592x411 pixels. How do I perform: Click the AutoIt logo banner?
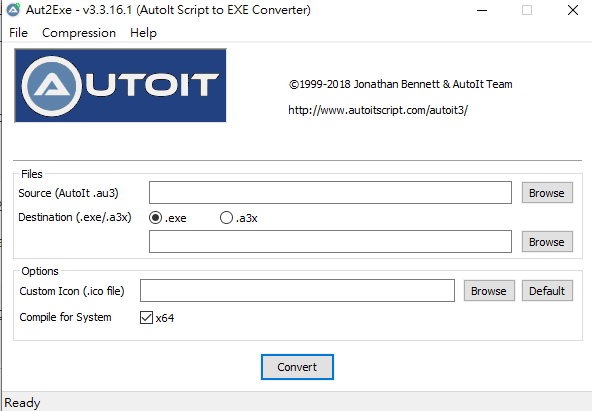click(x=120, y=85)
